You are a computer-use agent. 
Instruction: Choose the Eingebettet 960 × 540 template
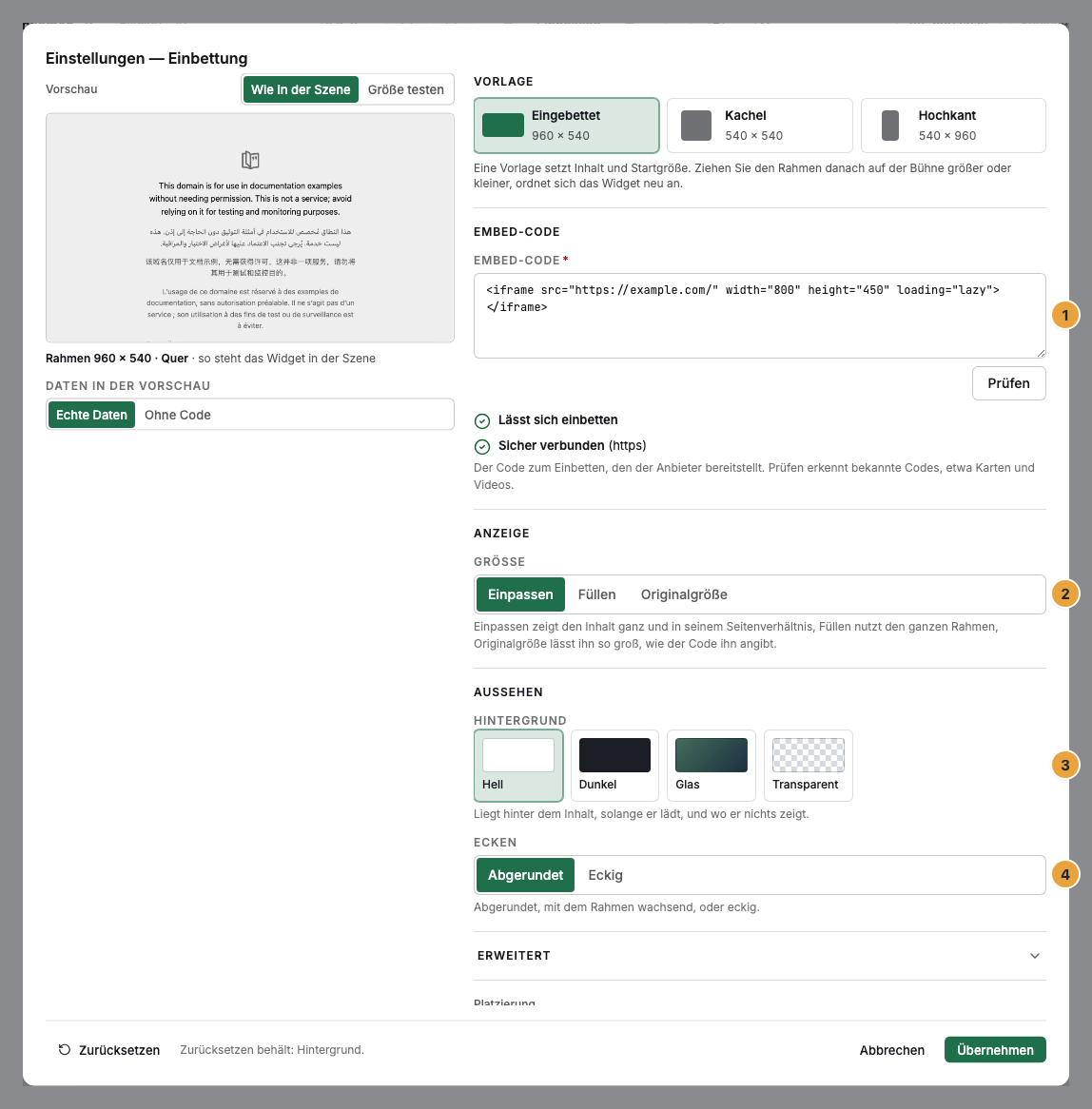567,126
